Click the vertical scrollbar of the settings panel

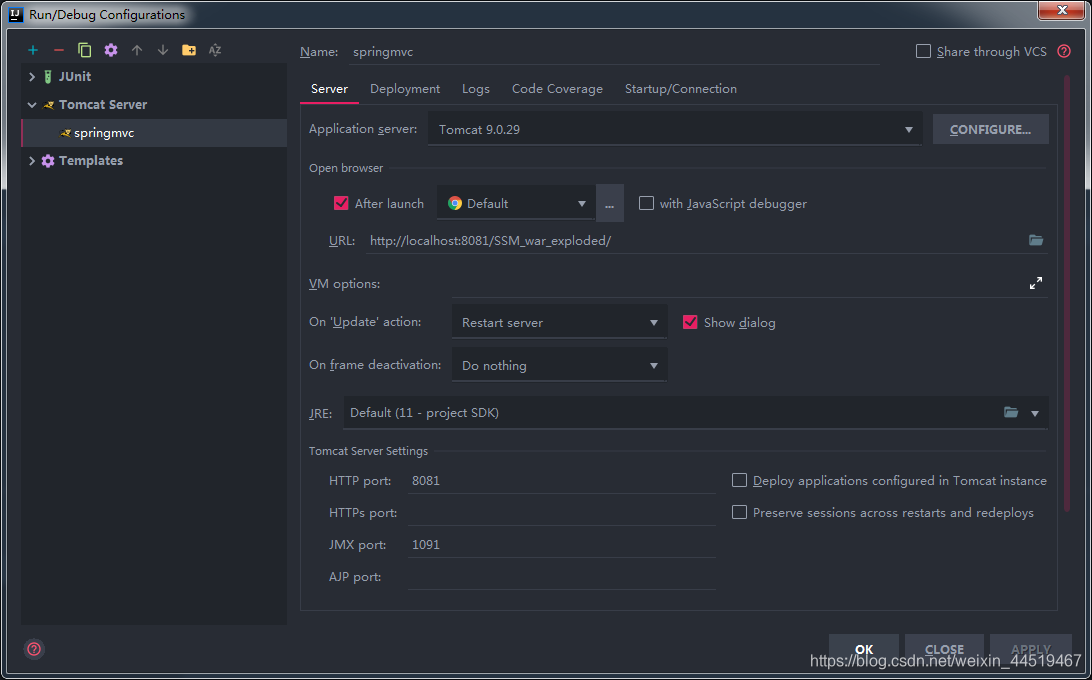coord(1067,293)
